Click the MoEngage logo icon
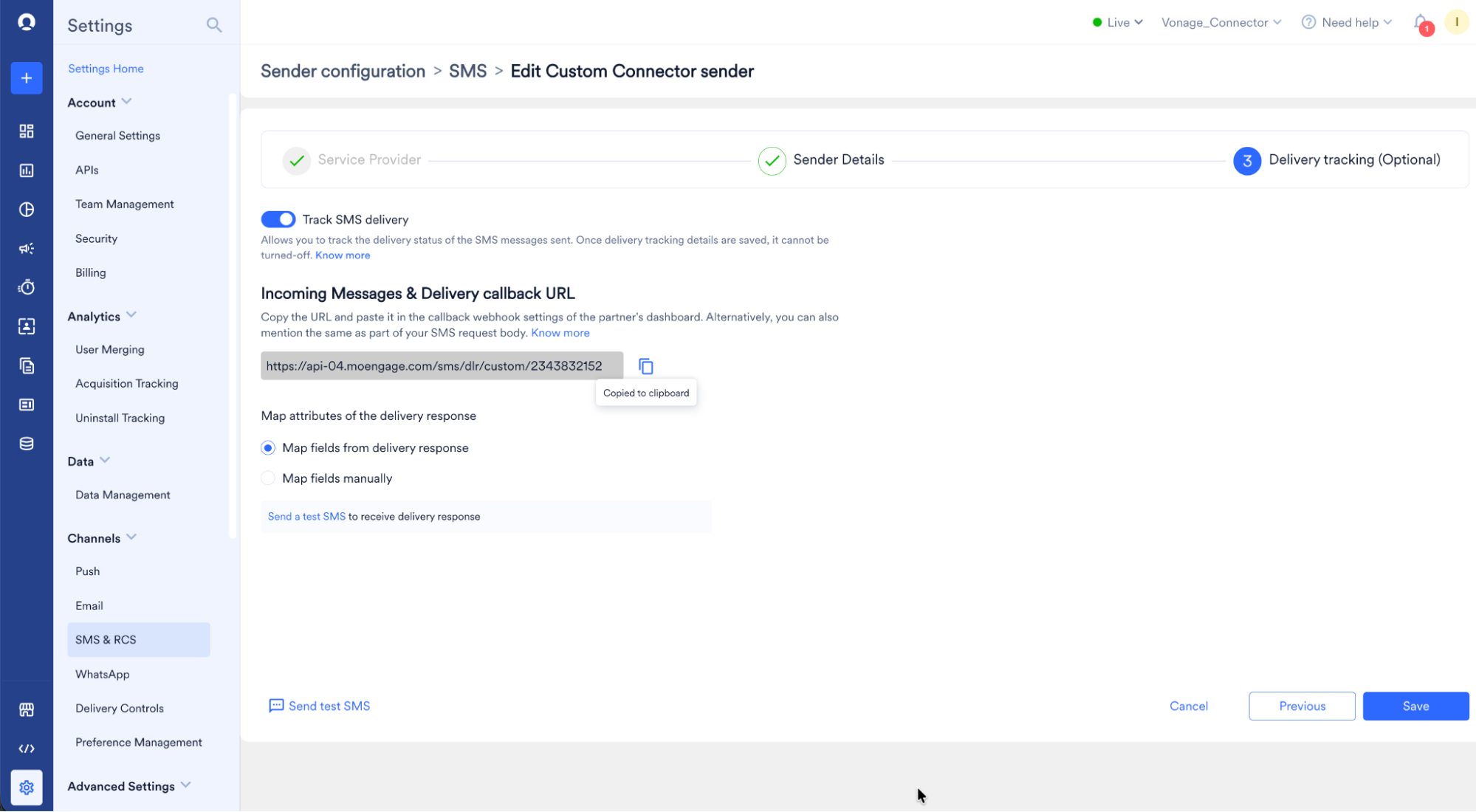The height and width of the screenshot is (812, 1476). tap(27, 22)
